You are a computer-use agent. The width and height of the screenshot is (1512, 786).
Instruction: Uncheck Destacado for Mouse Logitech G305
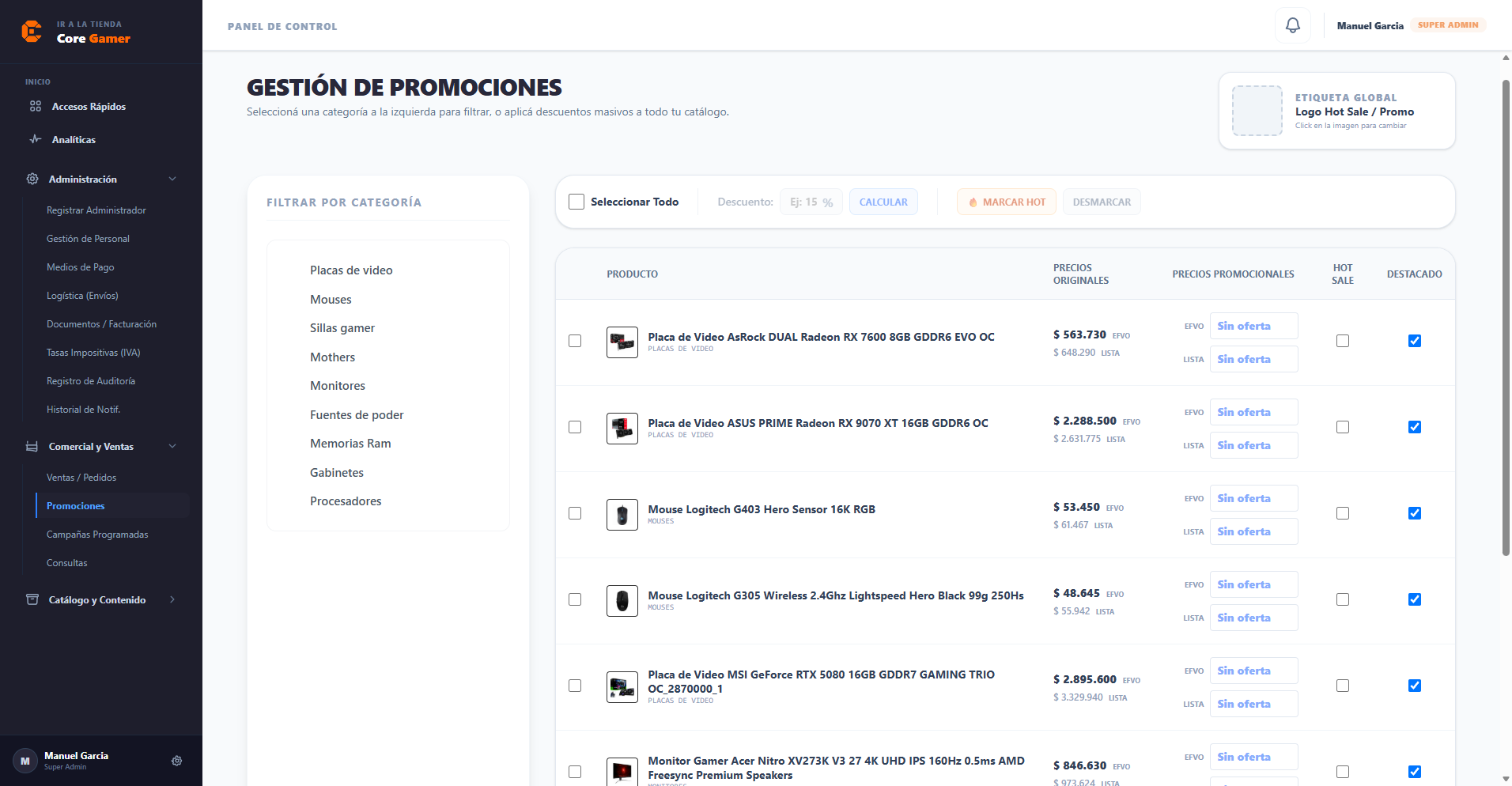click(x=1415, y=599)
